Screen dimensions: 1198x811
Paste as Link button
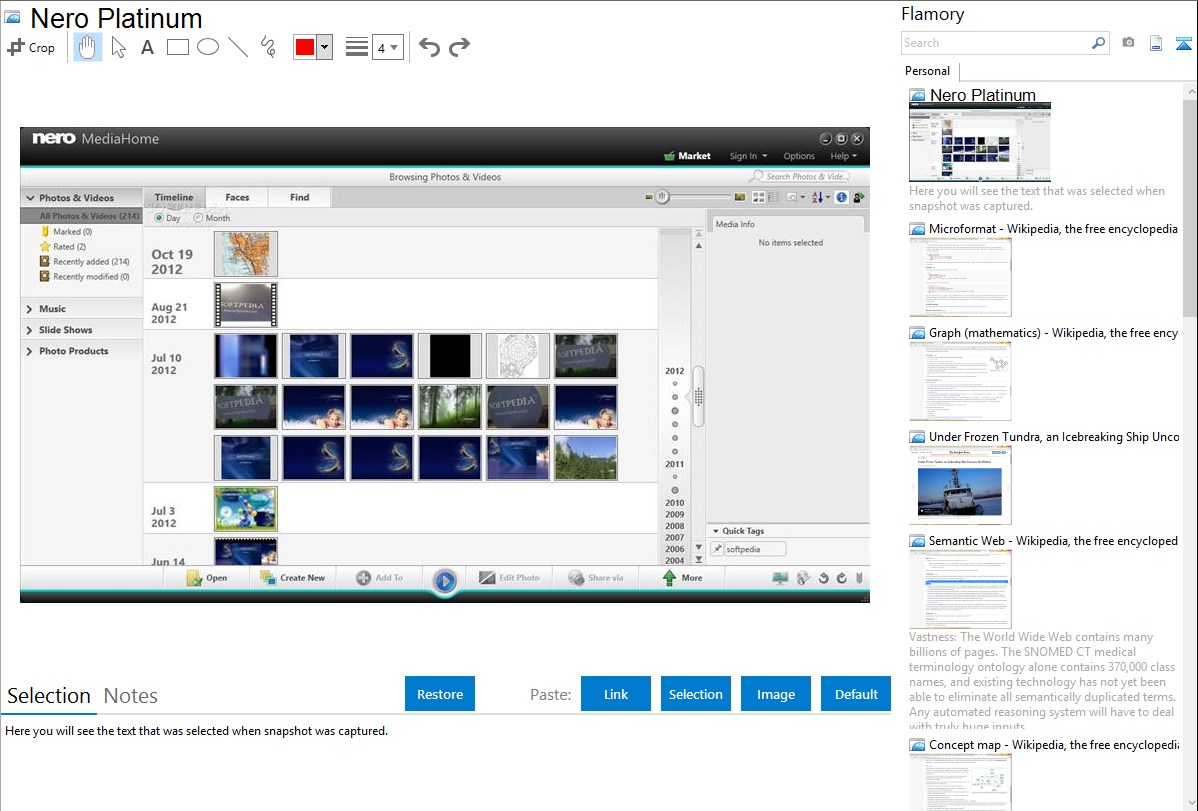[616, 694]
